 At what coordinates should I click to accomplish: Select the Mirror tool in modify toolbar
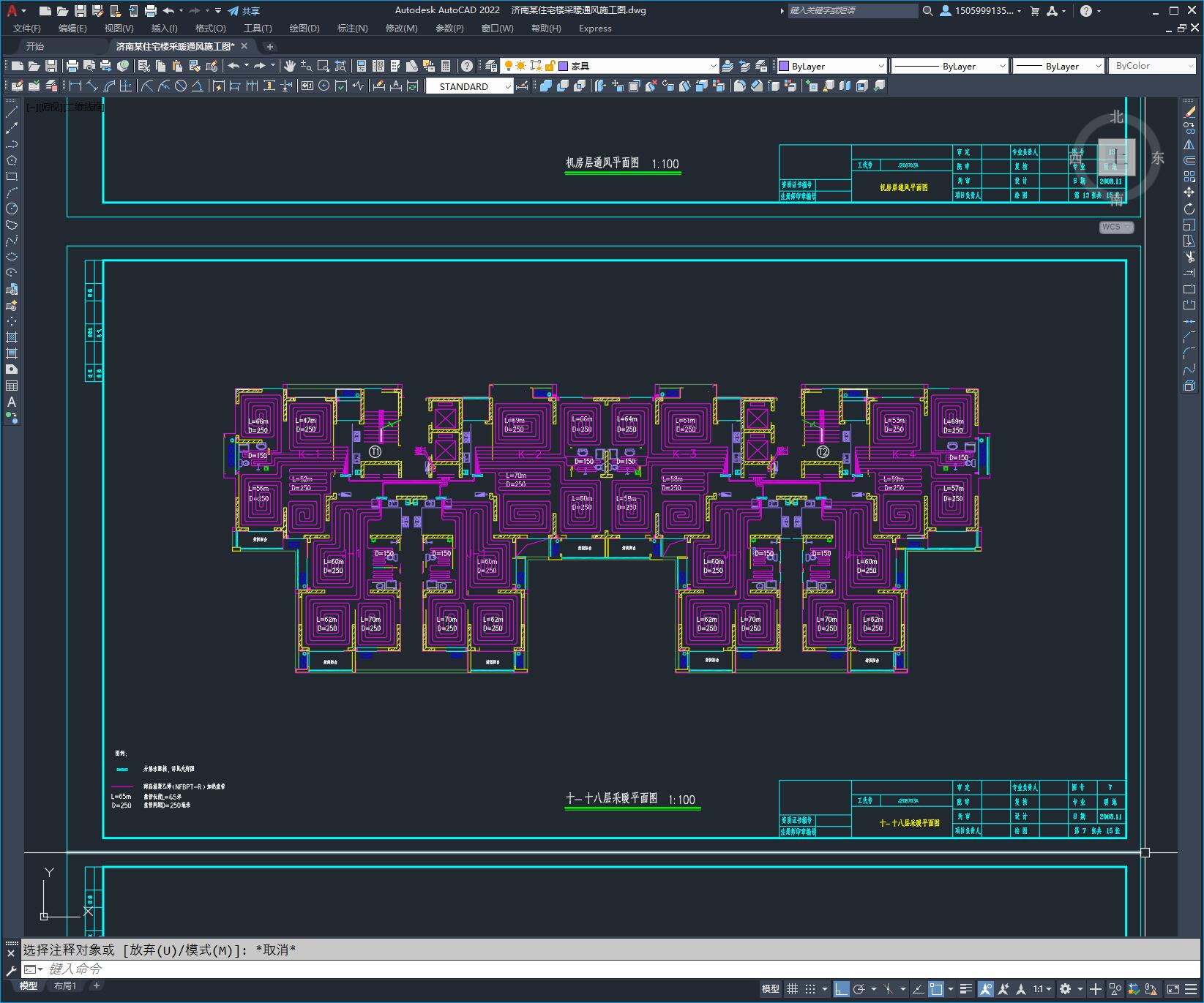pyautogui.click(x=1189, y=144)
